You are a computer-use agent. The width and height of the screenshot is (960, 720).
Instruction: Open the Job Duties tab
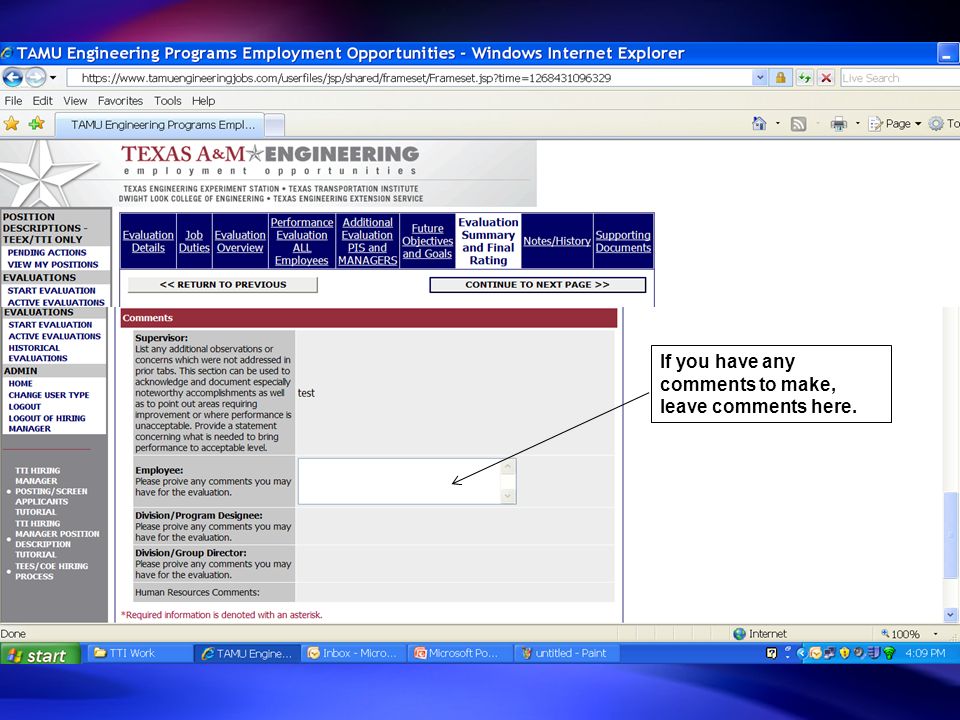[x=194, y=241]
